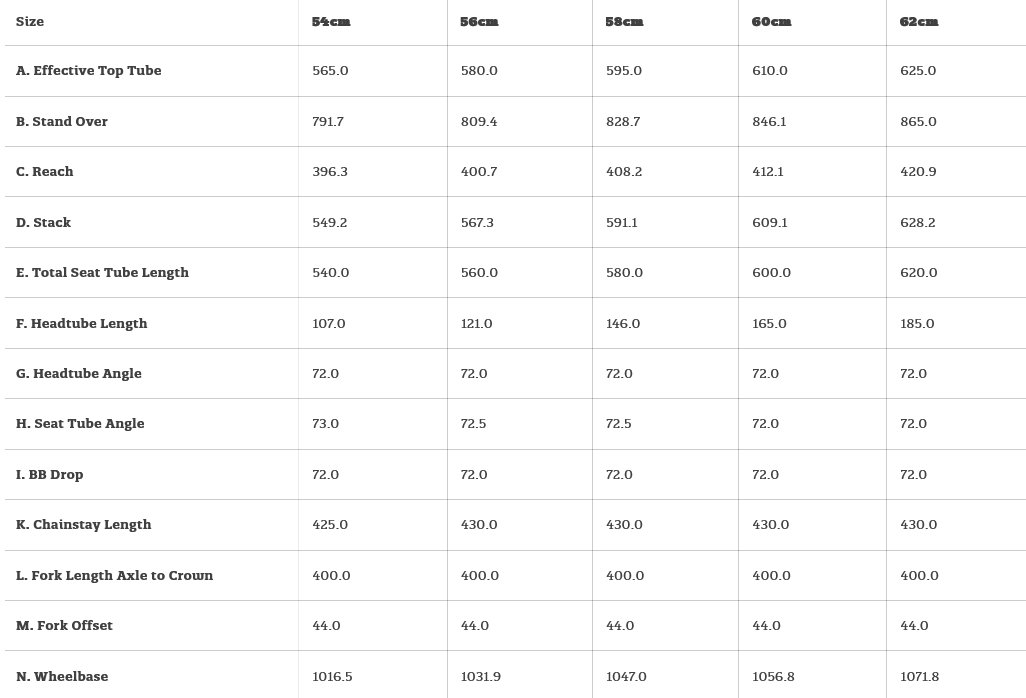Click the 54cm size column header
The height and width of the screenshot is (698, 1026).
[331, 22]
